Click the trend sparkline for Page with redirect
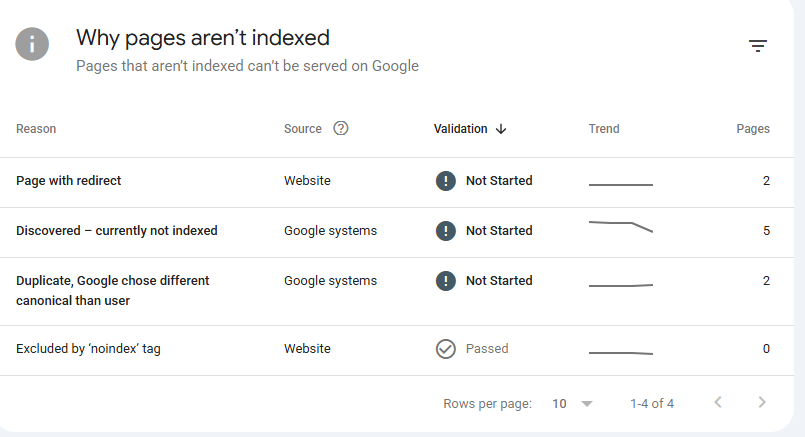The width and height of the screenshot is (805, 437). pyautogui.click(x=621, y=184)
